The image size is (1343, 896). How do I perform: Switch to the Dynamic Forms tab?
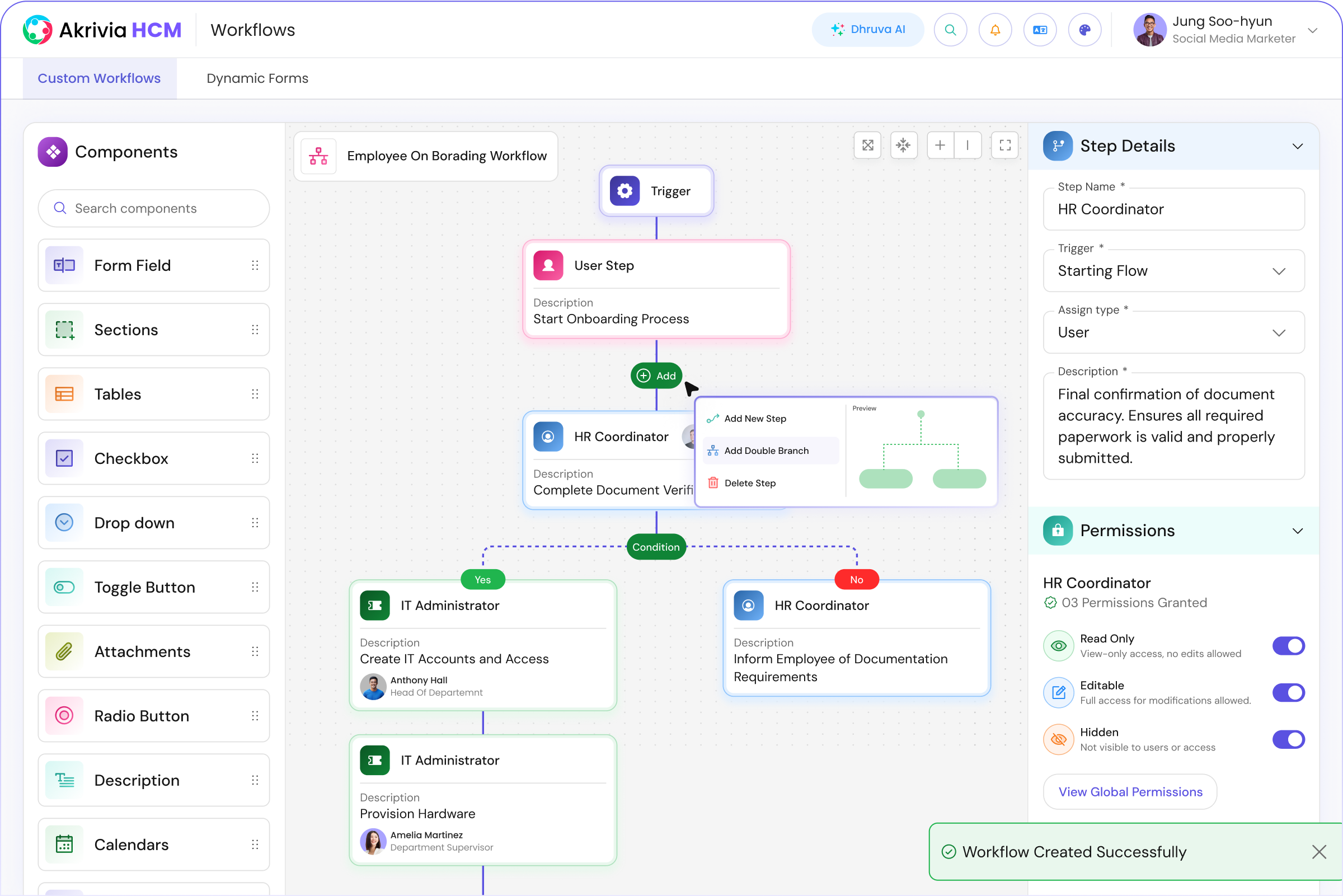pos(257,78)
